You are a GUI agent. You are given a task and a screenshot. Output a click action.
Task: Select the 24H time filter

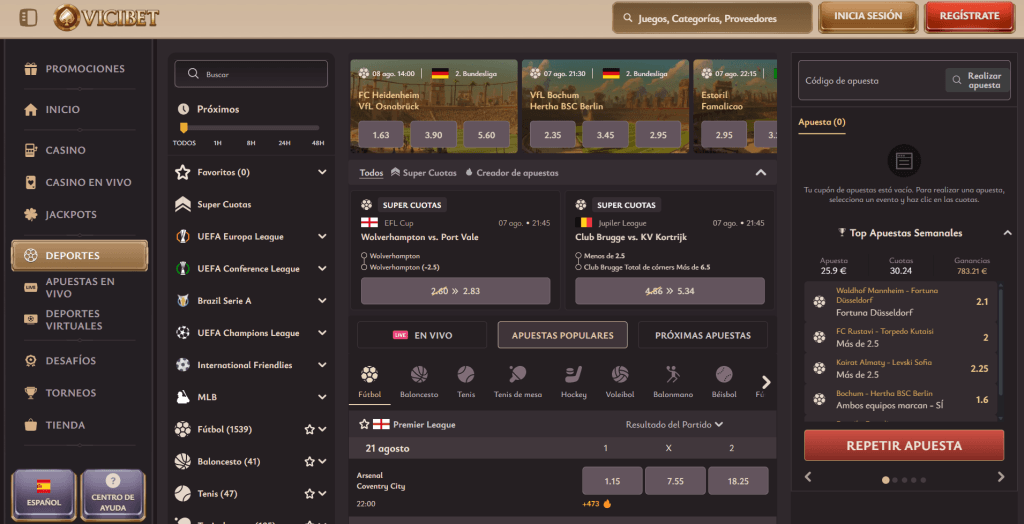(284, 143)
